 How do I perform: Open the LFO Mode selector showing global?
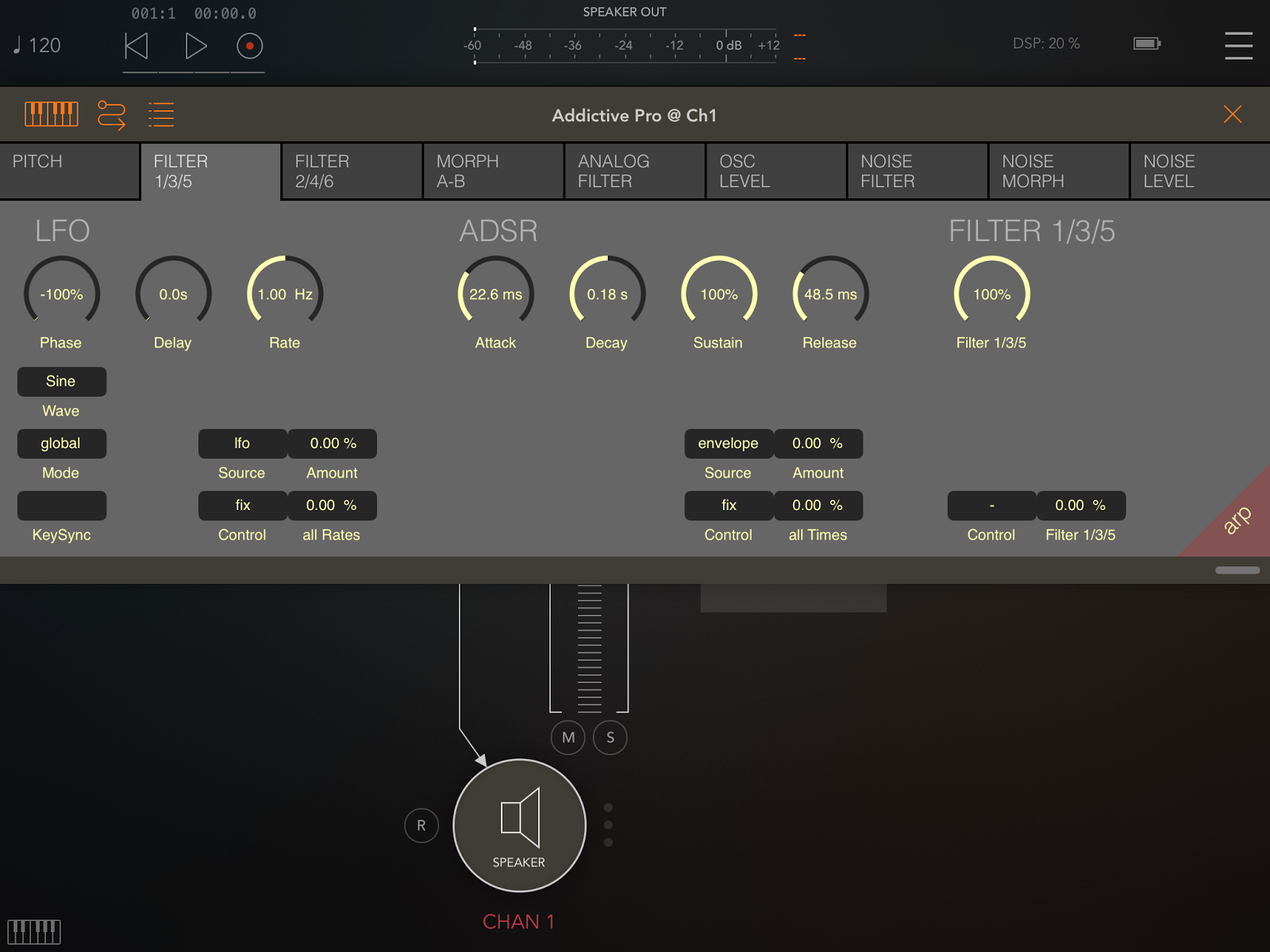tap(61, 443)
